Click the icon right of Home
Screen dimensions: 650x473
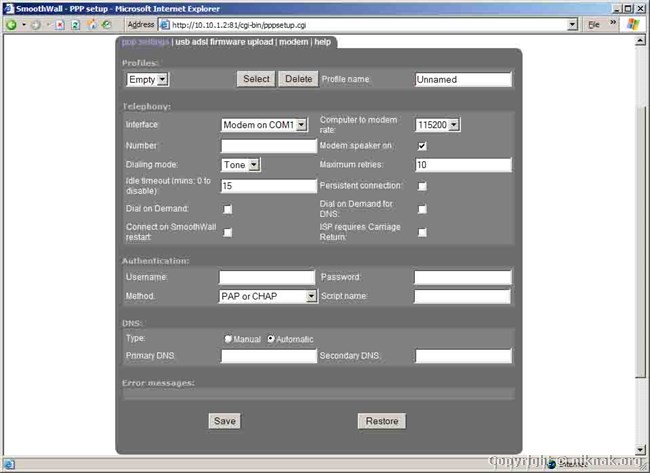107,25
